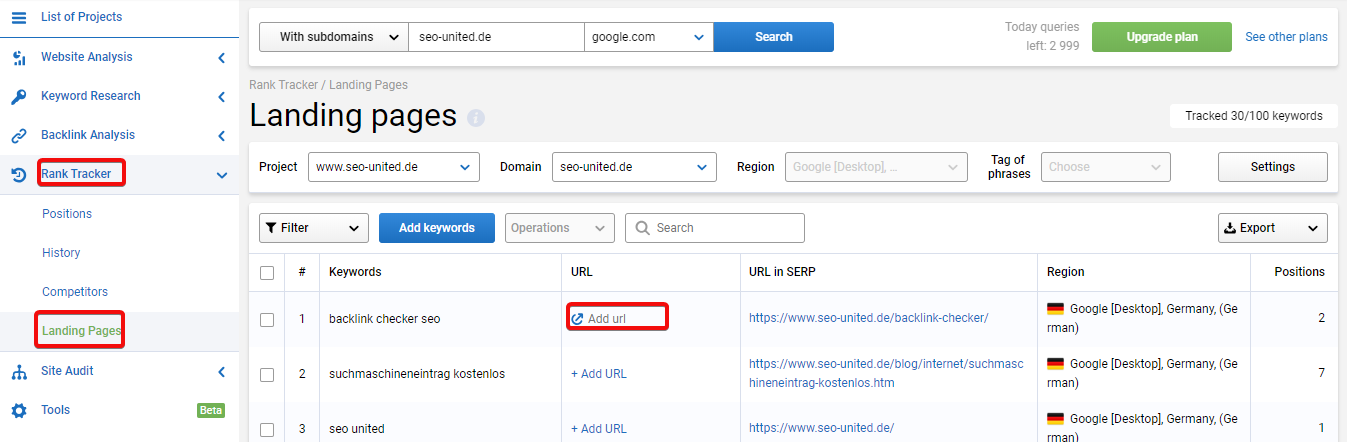Image resolution: width=1347 pixels, height=442 pixels.
Task: Click the German flag in row 1
Action: 1055,309
